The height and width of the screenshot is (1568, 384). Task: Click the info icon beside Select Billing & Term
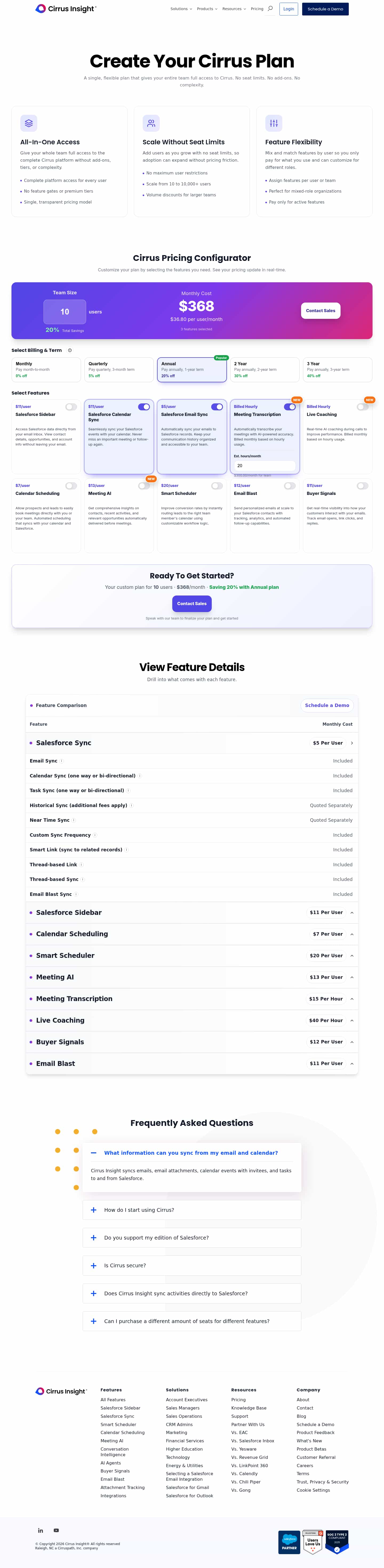coord(70,351)
